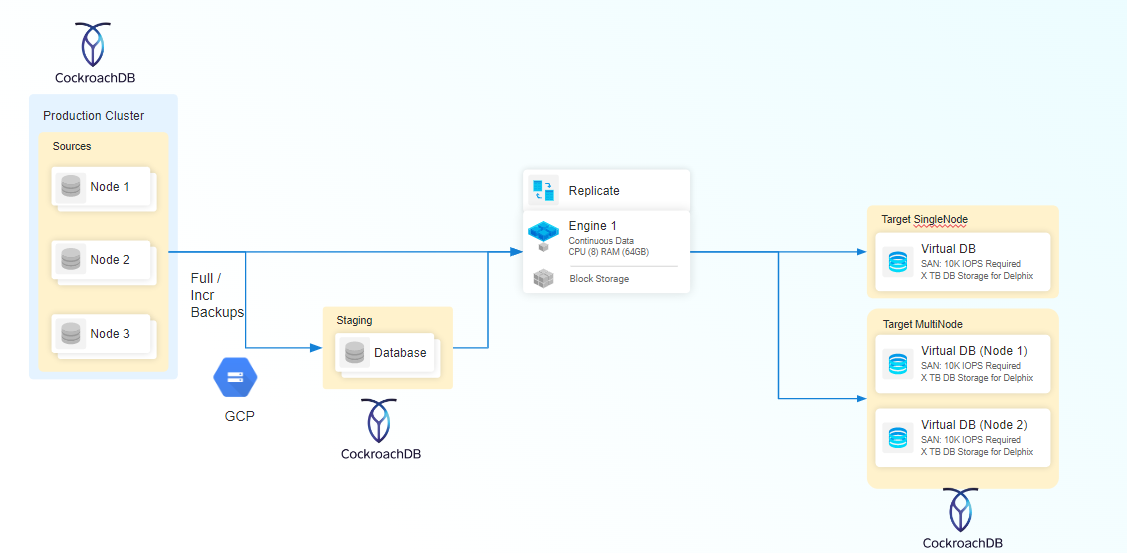Click the CockroachDB logo above Production Cluster
The width and height of the screenshot is (1127, 553).
[93, 44]
